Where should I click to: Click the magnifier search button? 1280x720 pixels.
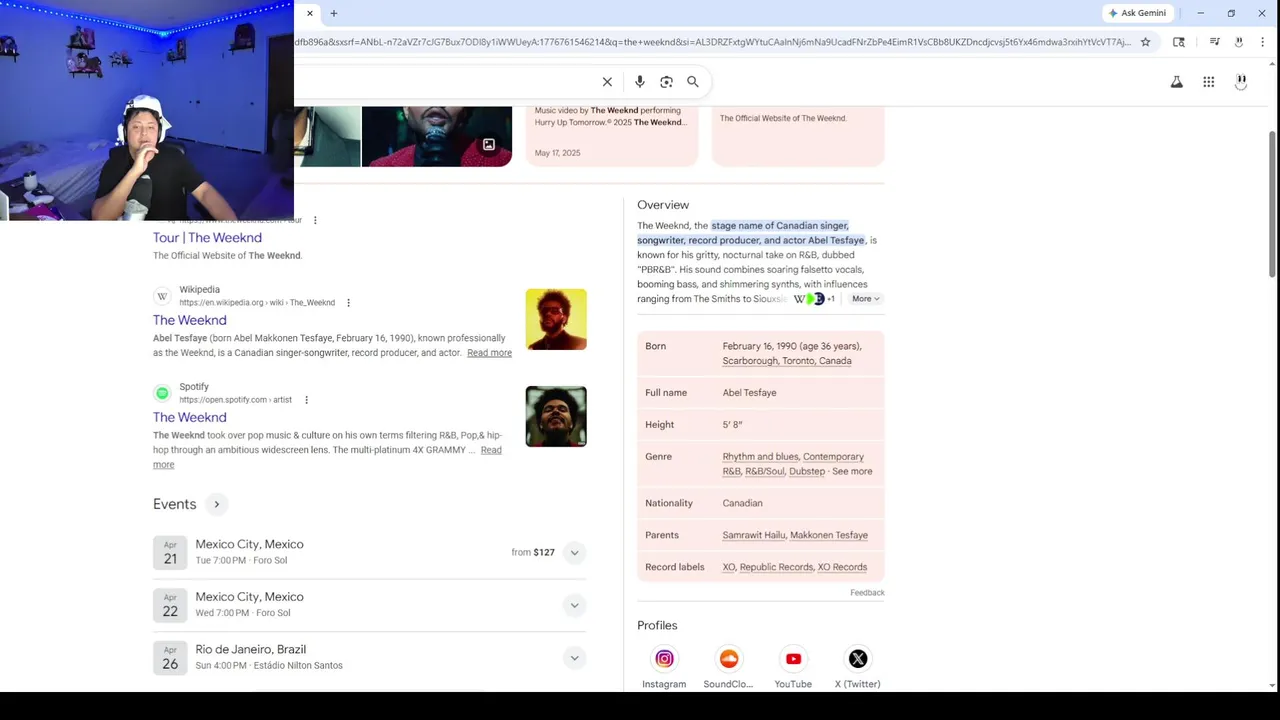click(693, 82)
